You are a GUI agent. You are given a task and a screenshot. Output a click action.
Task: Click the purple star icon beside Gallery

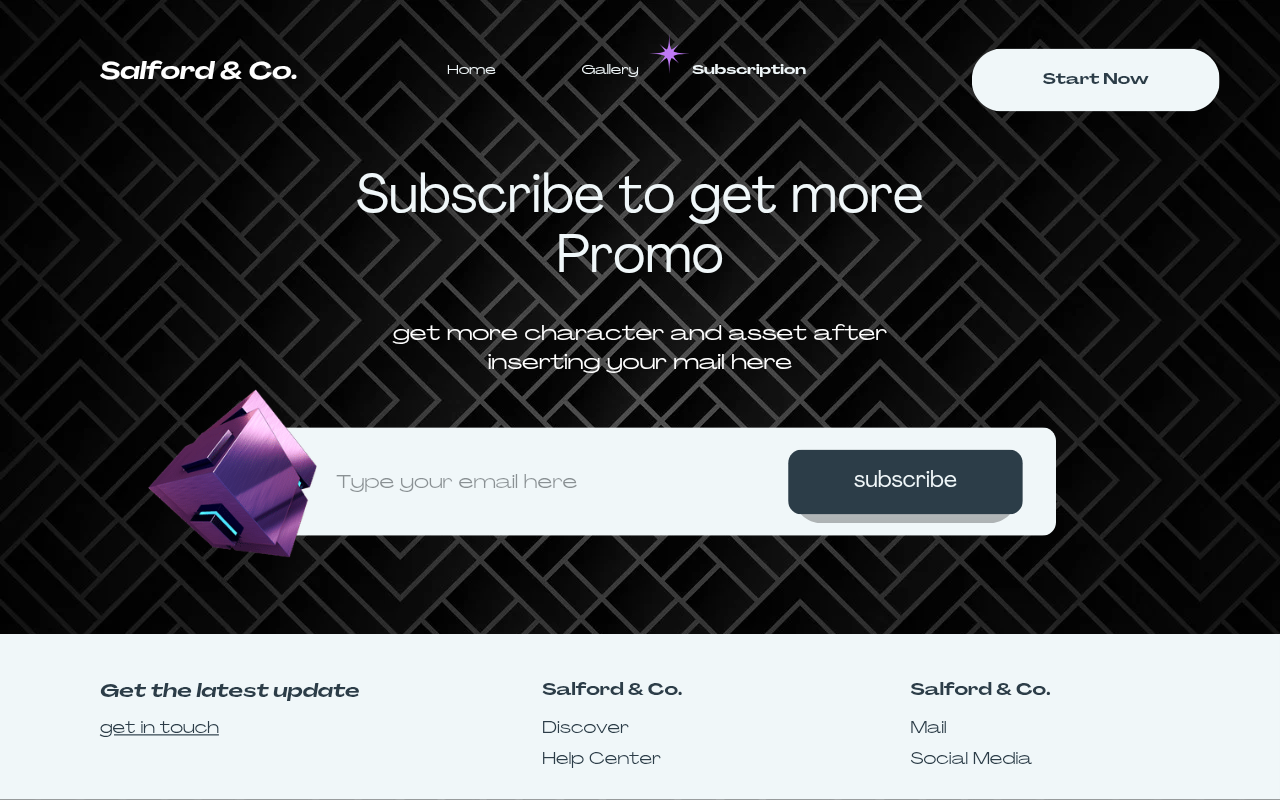click(x=669, y=53)
